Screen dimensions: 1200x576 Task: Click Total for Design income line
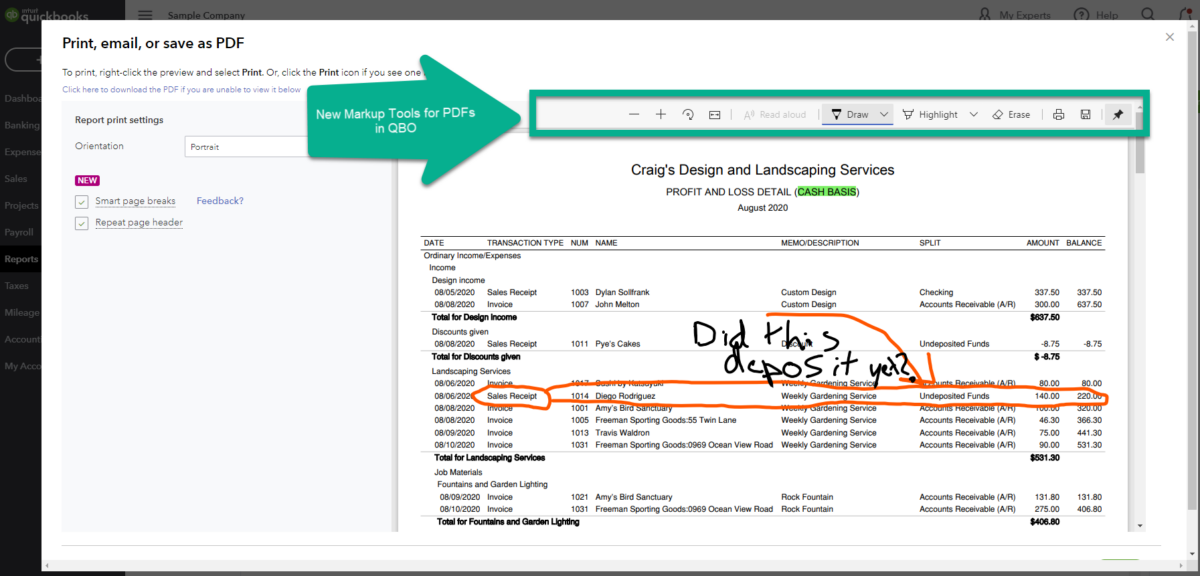(475, 317)
